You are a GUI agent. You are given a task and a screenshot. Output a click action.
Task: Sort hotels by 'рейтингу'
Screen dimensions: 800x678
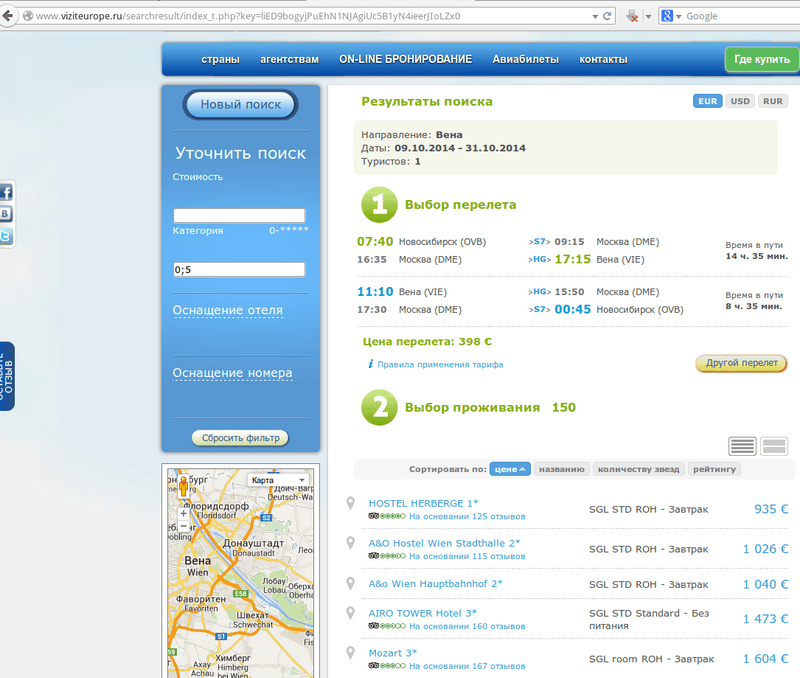point(714,469)
